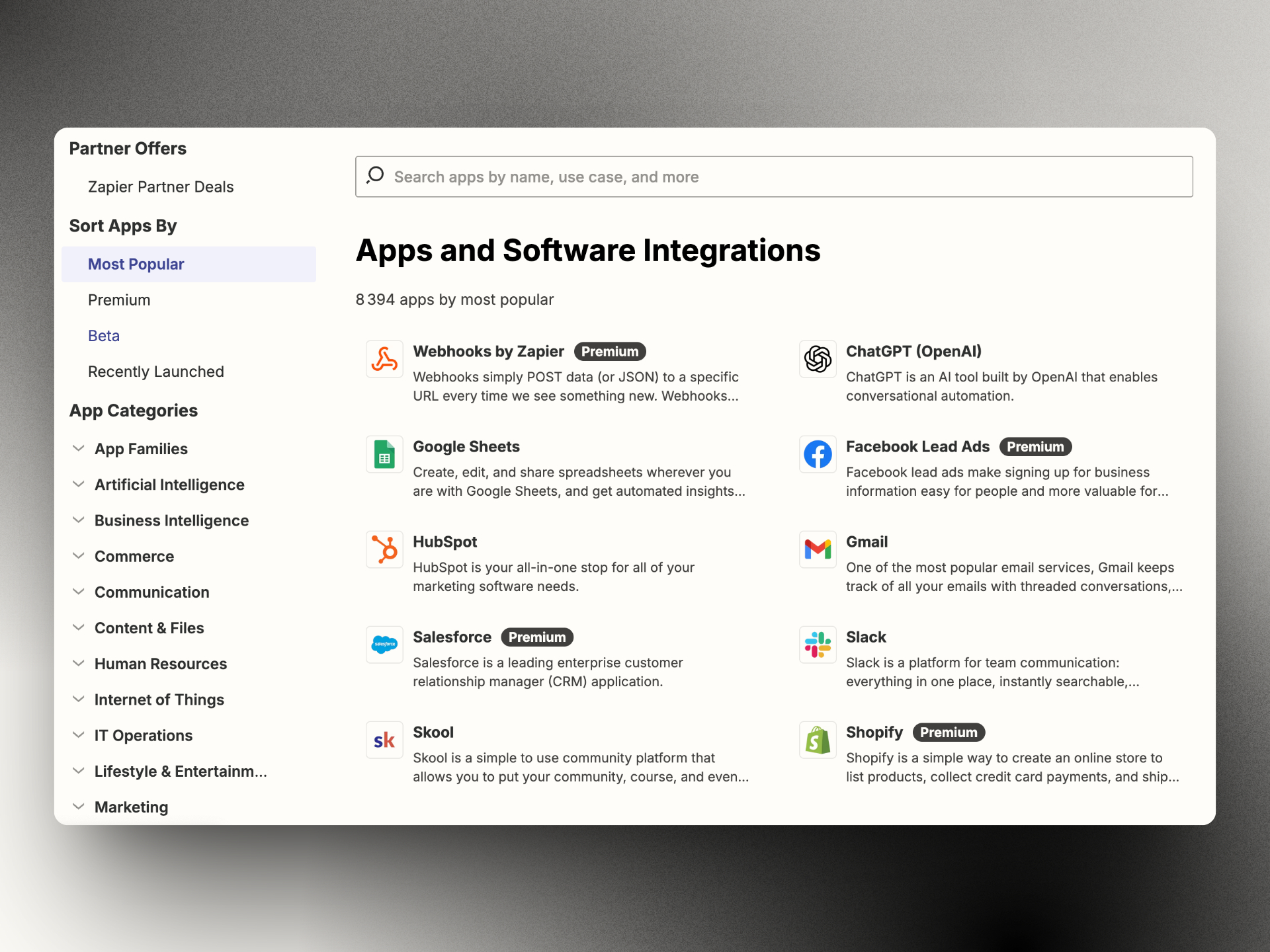Expand the Communication category chevron
Screen dimensions: 1270x952
click(78, 591)
